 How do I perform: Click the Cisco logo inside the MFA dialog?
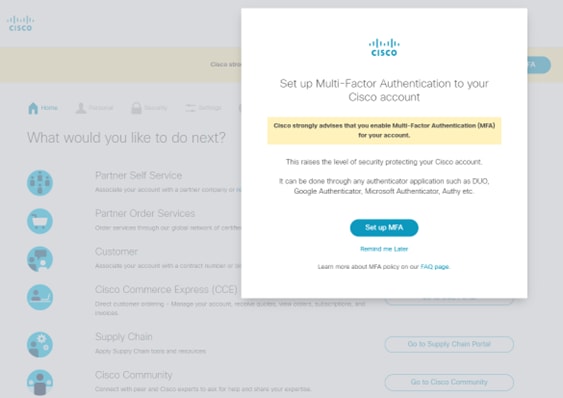(x=384, y=48)
